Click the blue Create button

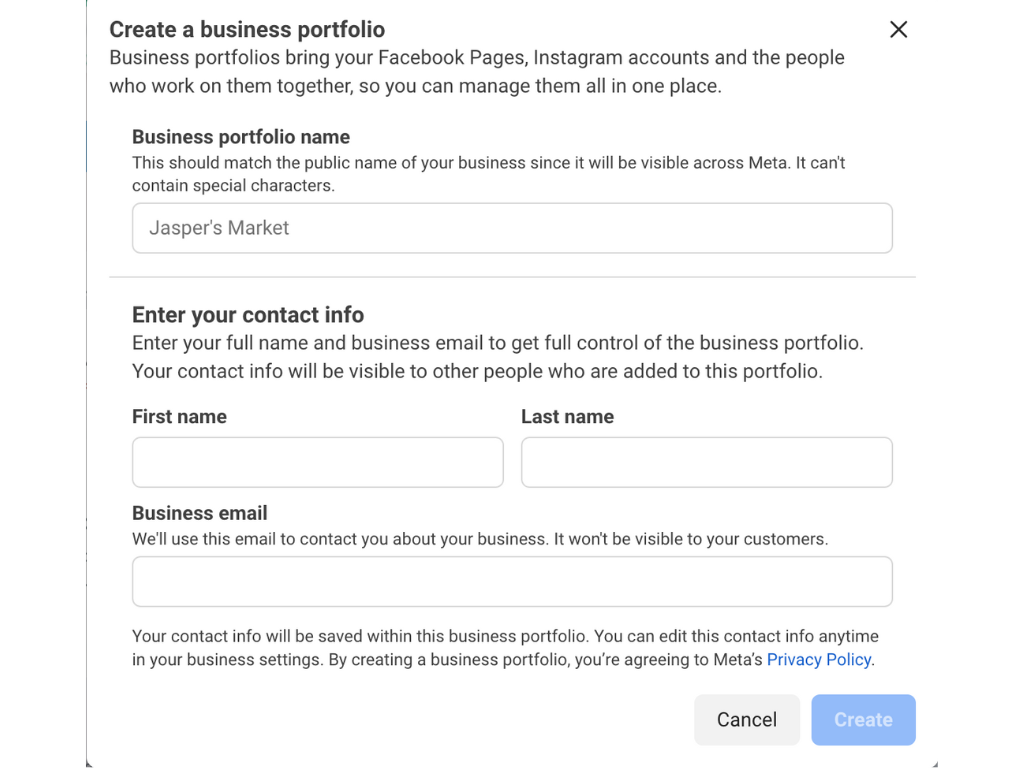[x=863, y=720]
